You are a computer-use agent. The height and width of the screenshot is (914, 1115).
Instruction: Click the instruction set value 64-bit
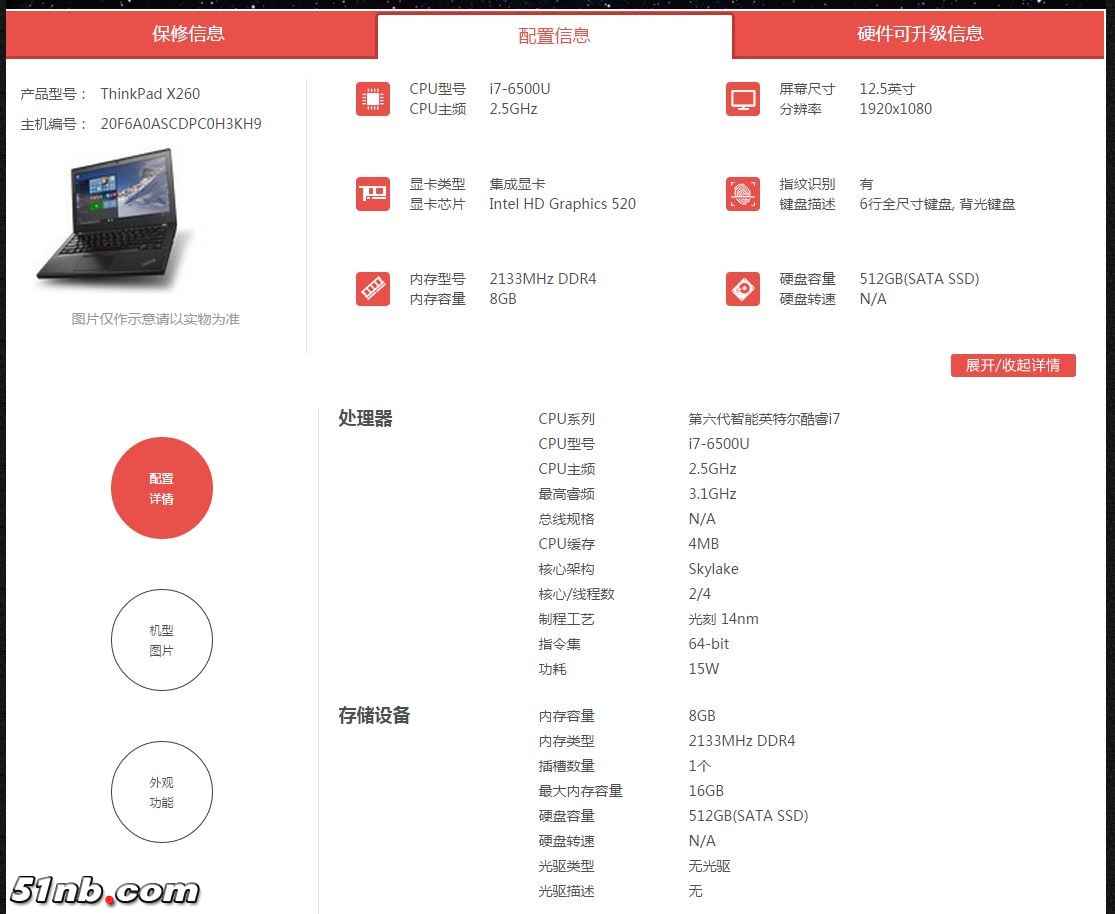point(708,644)
